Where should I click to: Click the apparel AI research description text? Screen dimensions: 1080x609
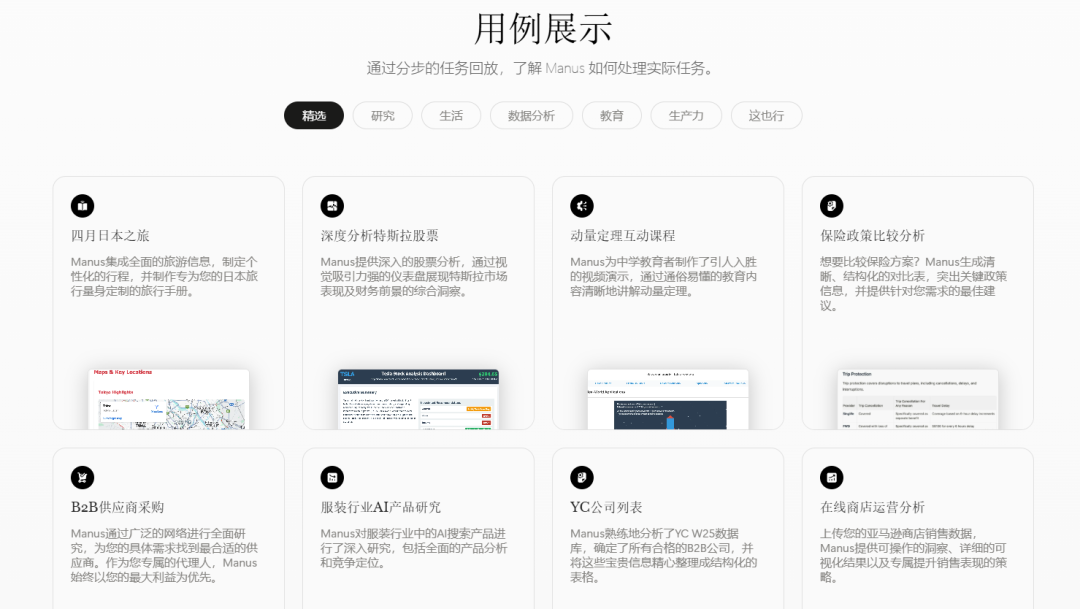pyautogui.click(x=414, y=548)
